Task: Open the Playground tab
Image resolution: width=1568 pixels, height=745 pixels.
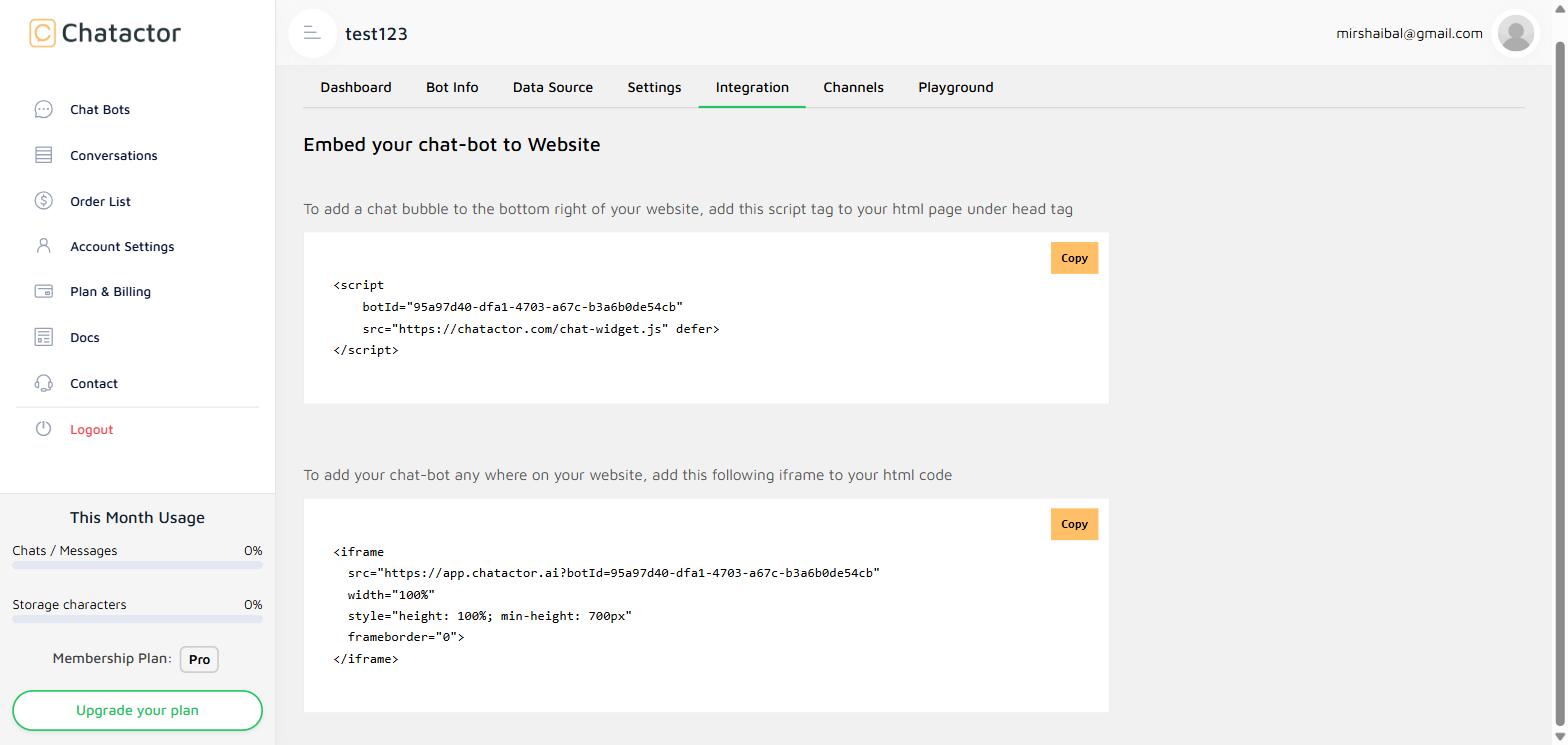Action: click(x=956, y=87)
